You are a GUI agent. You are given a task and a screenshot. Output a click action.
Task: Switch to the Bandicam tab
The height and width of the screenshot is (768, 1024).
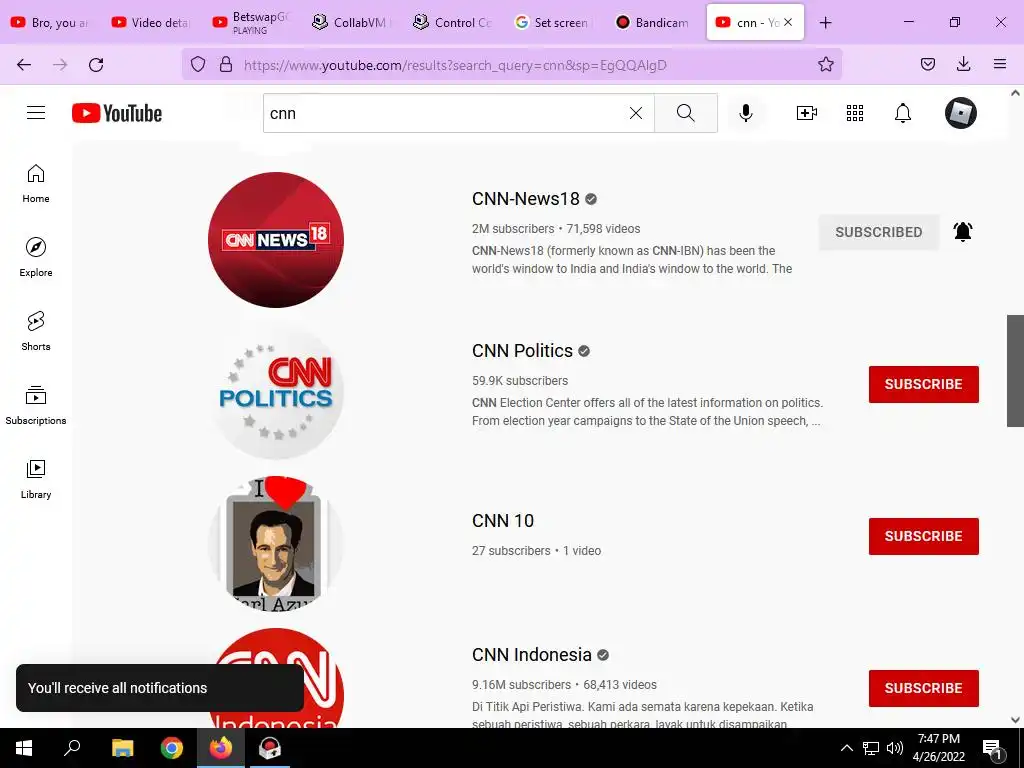point(654,22)
